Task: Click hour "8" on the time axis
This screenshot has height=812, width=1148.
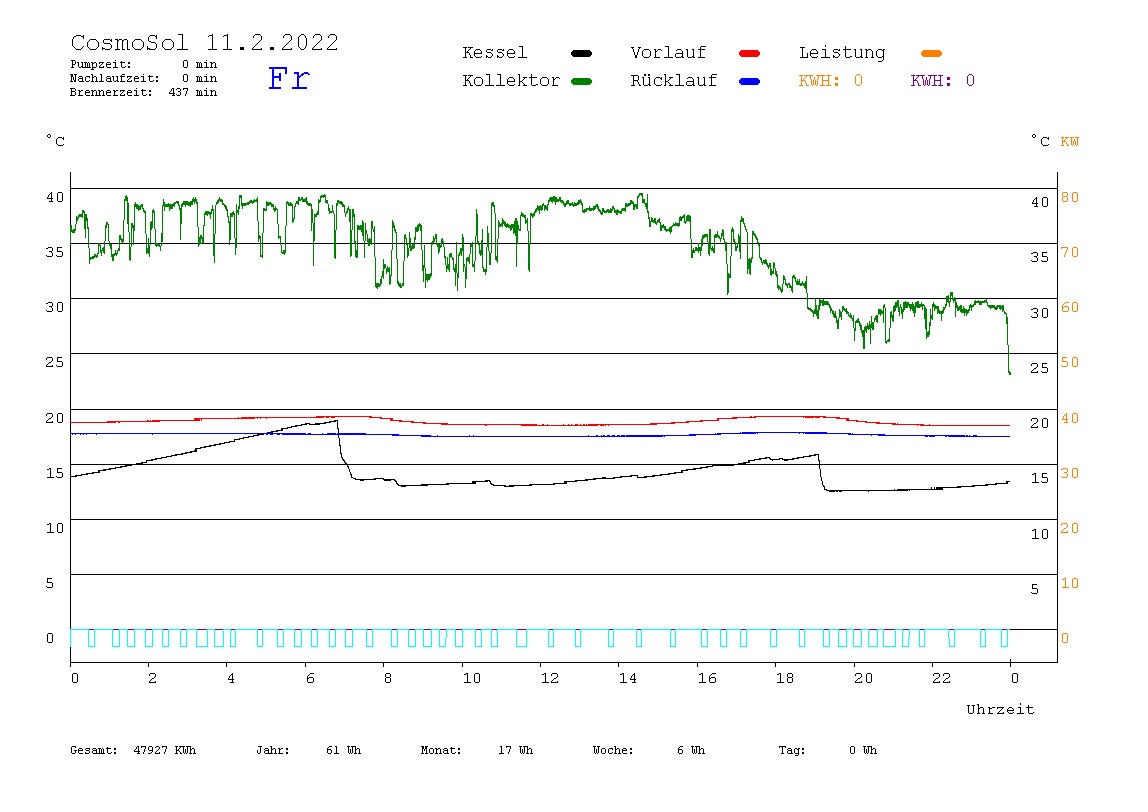Action: click(387, 679)
